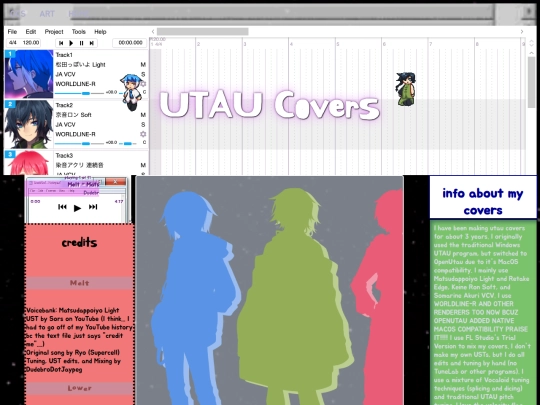Skip to next song in music player
This screenshot has height=405, width=540.
[93, 207]
